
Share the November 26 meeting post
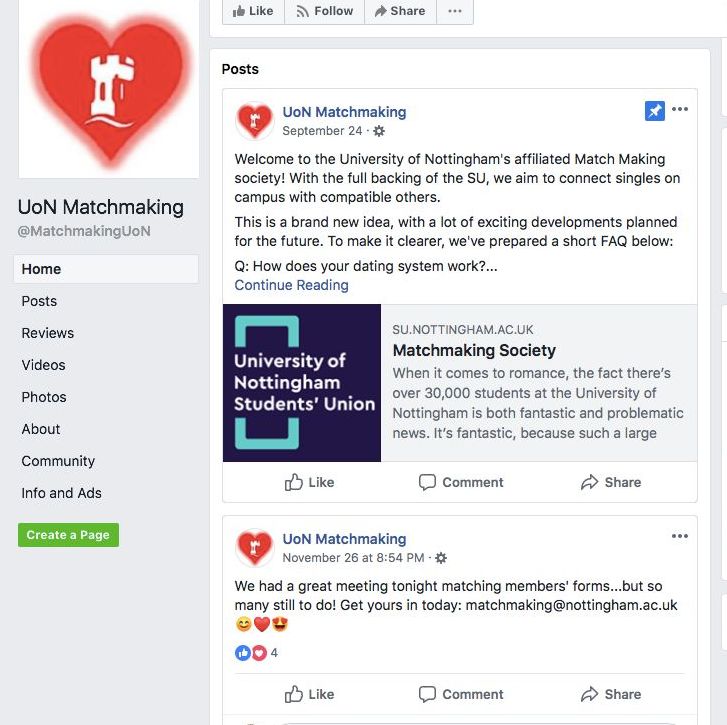[x=611, y=694]
